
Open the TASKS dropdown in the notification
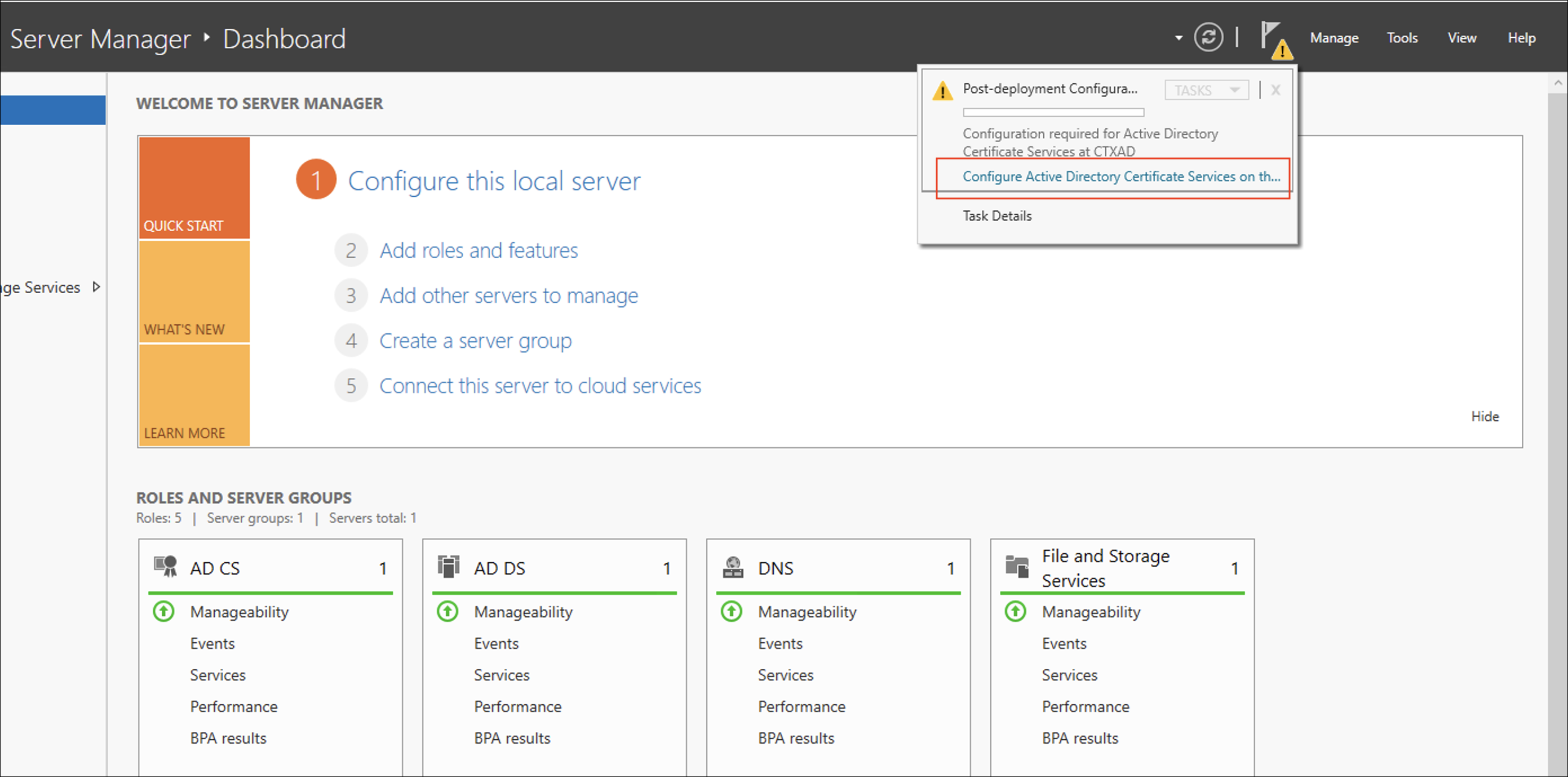click(1206, 90)
